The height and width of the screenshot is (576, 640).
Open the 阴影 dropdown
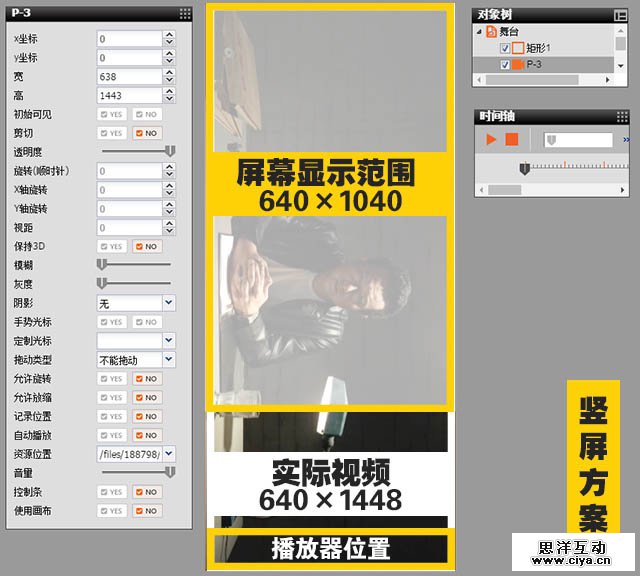coord(167,302)
